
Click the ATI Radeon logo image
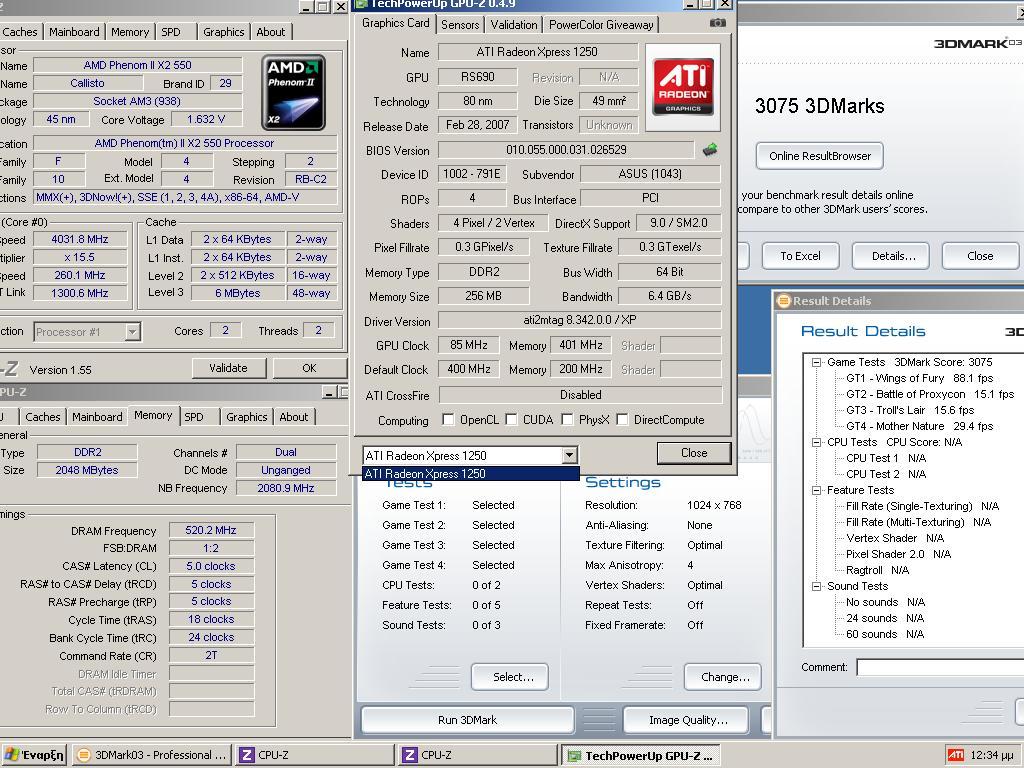683,88
